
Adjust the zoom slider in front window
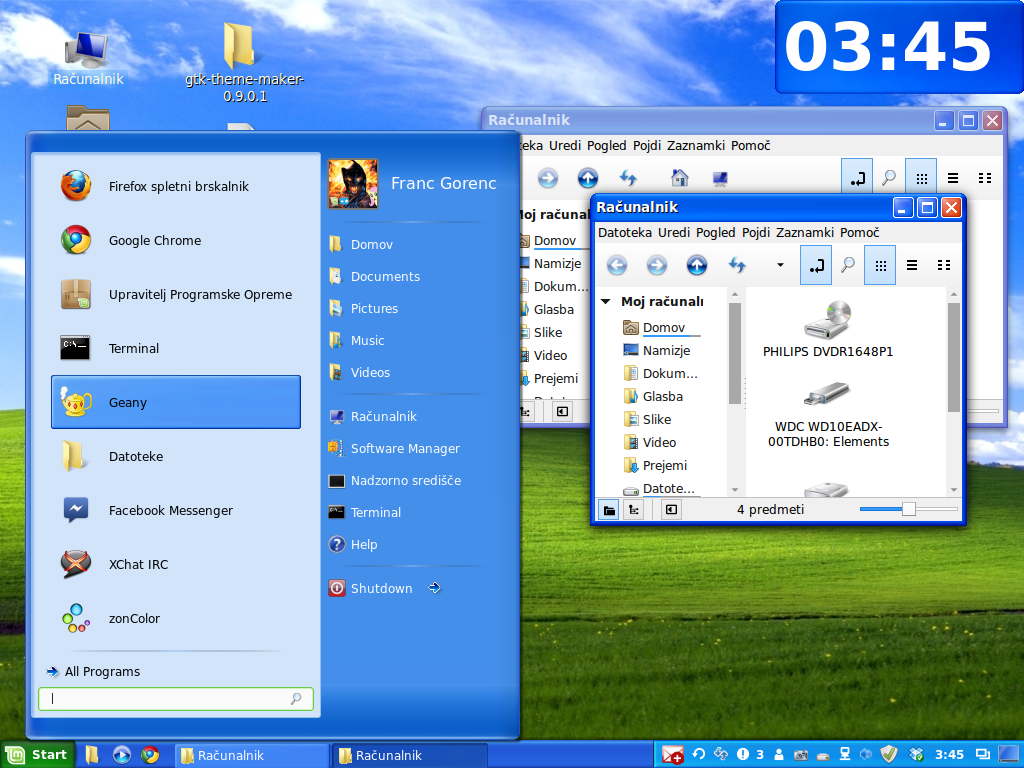click(908, 509)
